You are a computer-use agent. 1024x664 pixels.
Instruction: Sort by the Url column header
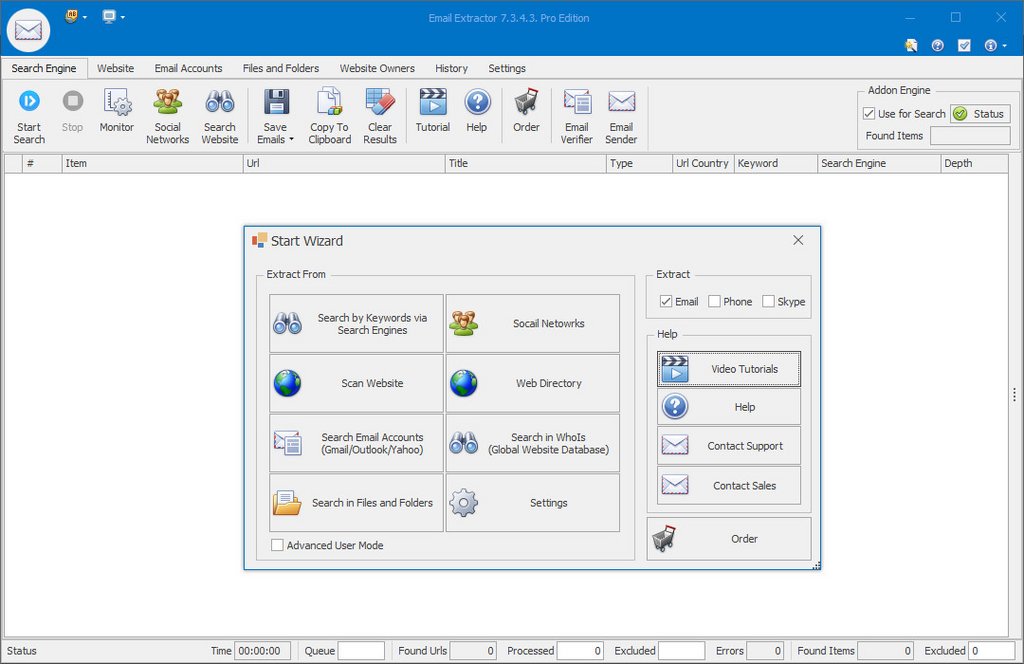click(344, 163)
